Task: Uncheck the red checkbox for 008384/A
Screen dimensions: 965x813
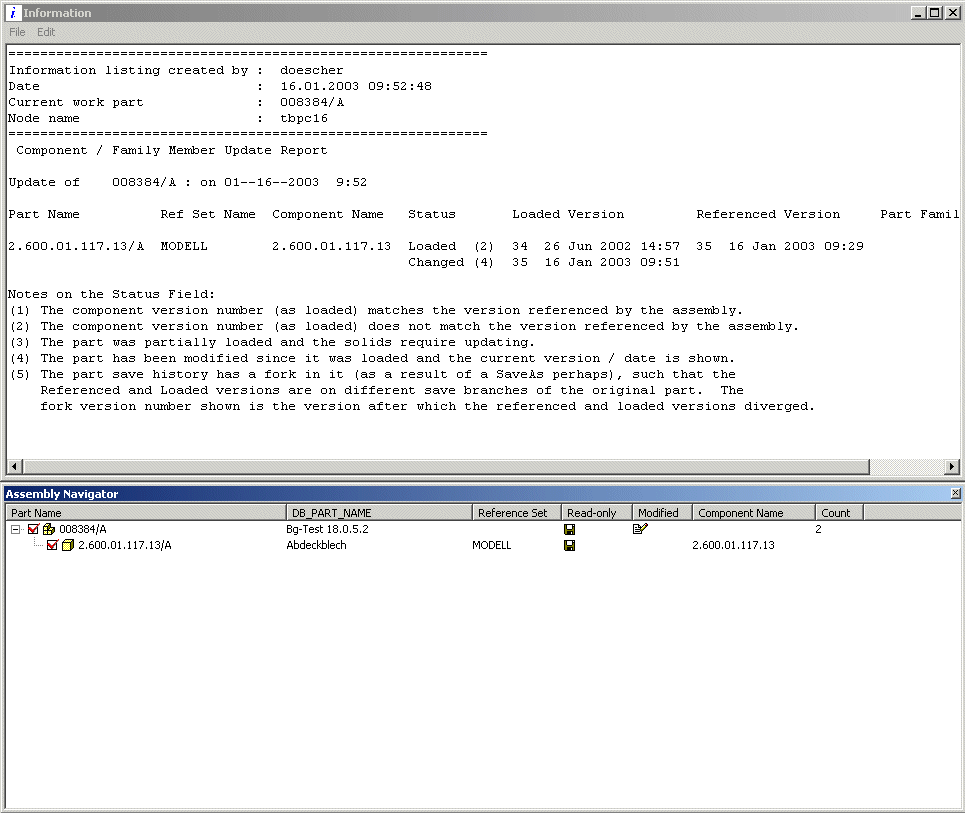Action: point(33,529)
